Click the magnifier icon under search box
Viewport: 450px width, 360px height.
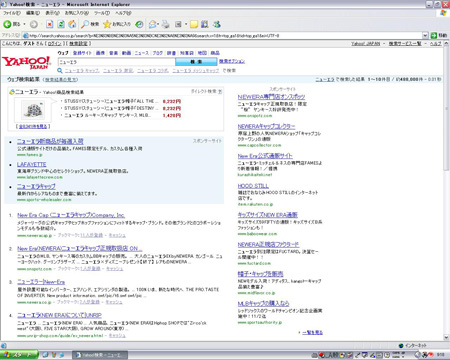tap(60, 70)
